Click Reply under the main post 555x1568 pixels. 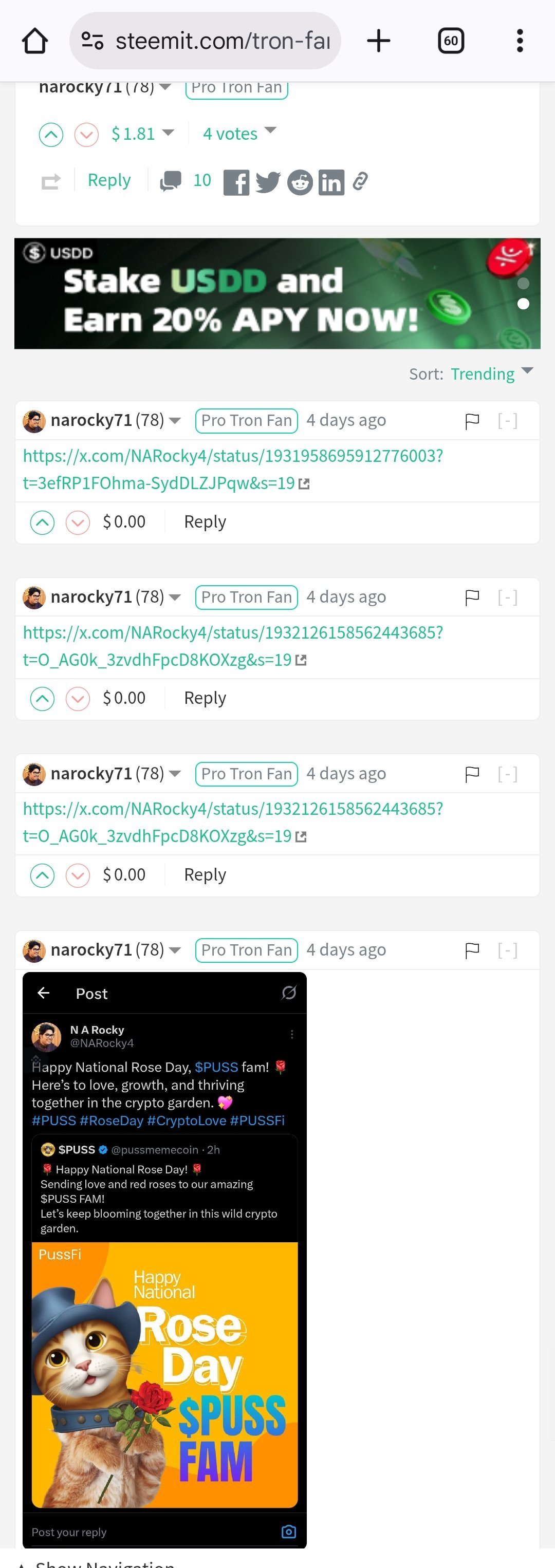click(109, 180)
